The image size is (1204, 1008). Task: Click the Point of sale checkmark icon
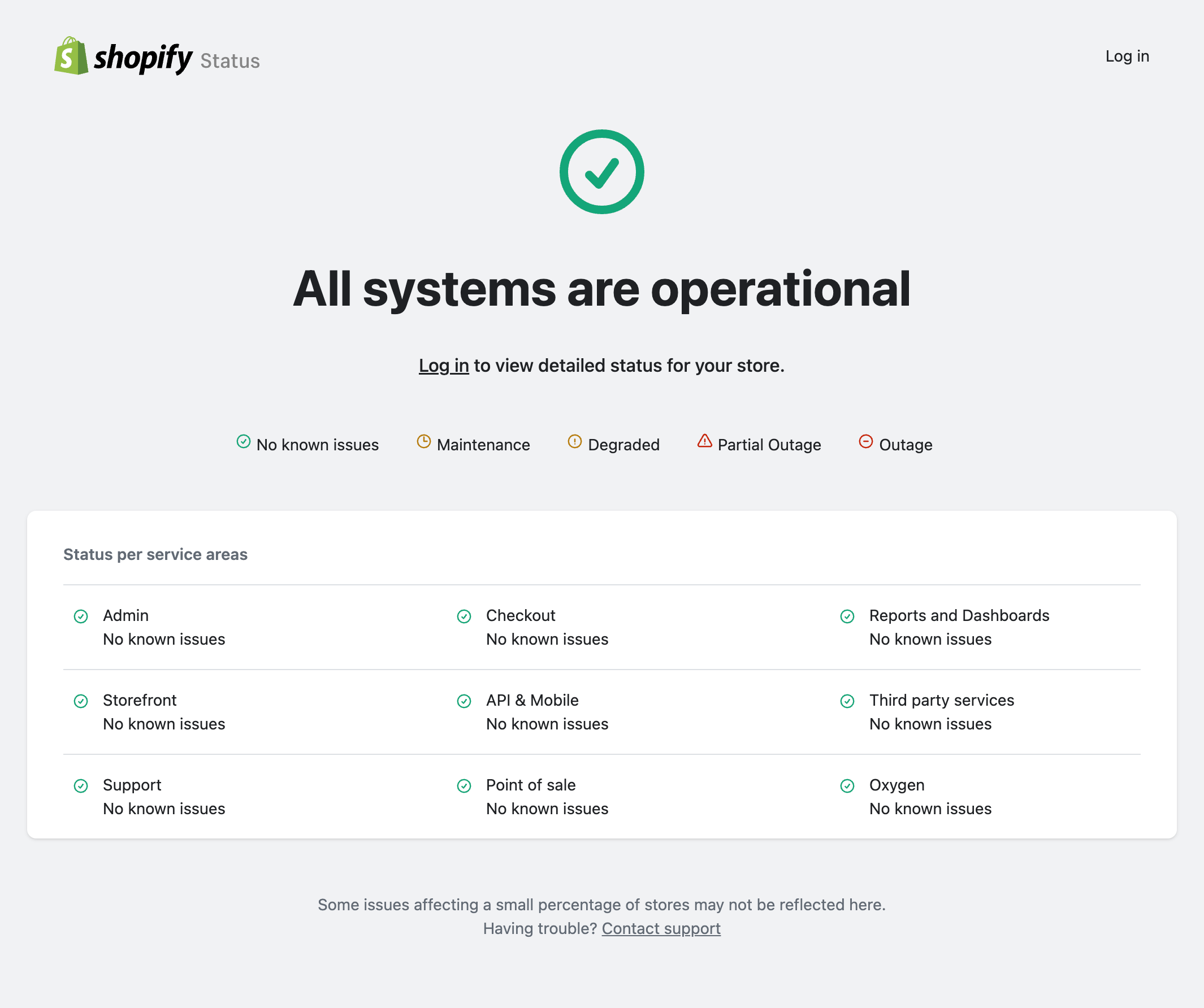(464, 784)
